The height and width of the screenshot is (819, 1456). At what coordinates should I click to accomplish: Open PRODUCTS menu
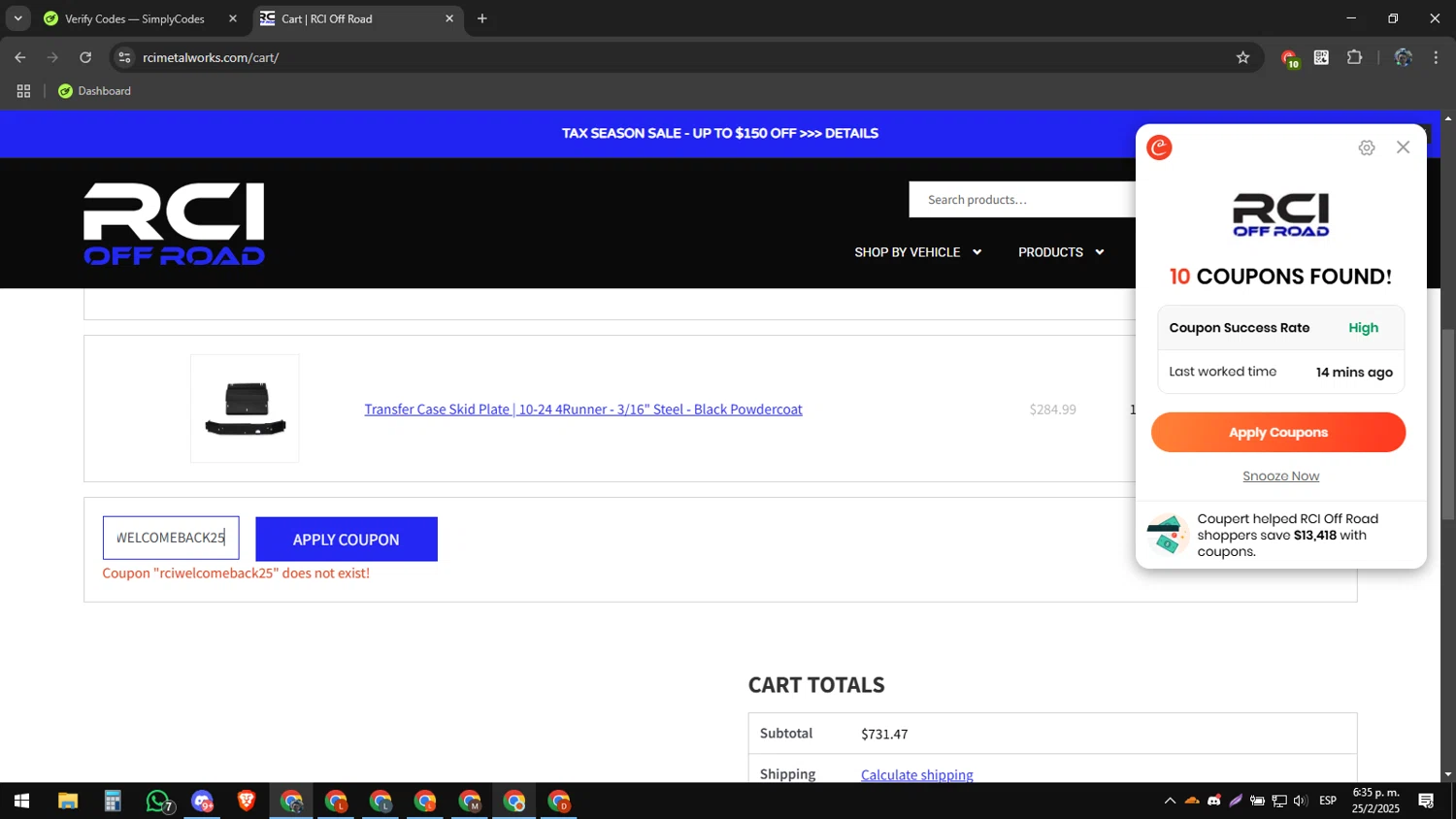tap(1050, 252)
